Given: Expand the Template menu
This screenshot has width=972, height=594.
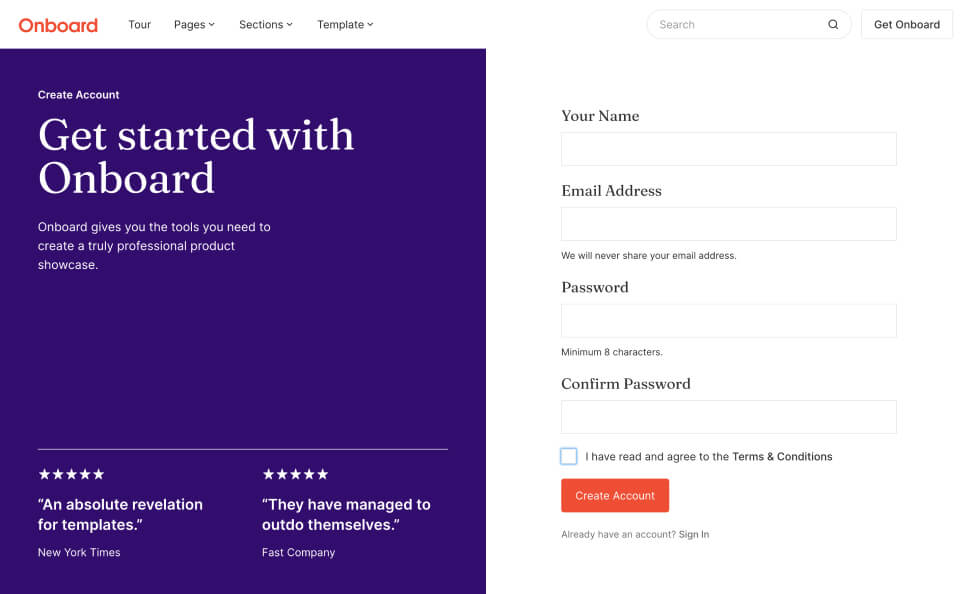Looking at the screenshot, I should (x=345, y=25).
